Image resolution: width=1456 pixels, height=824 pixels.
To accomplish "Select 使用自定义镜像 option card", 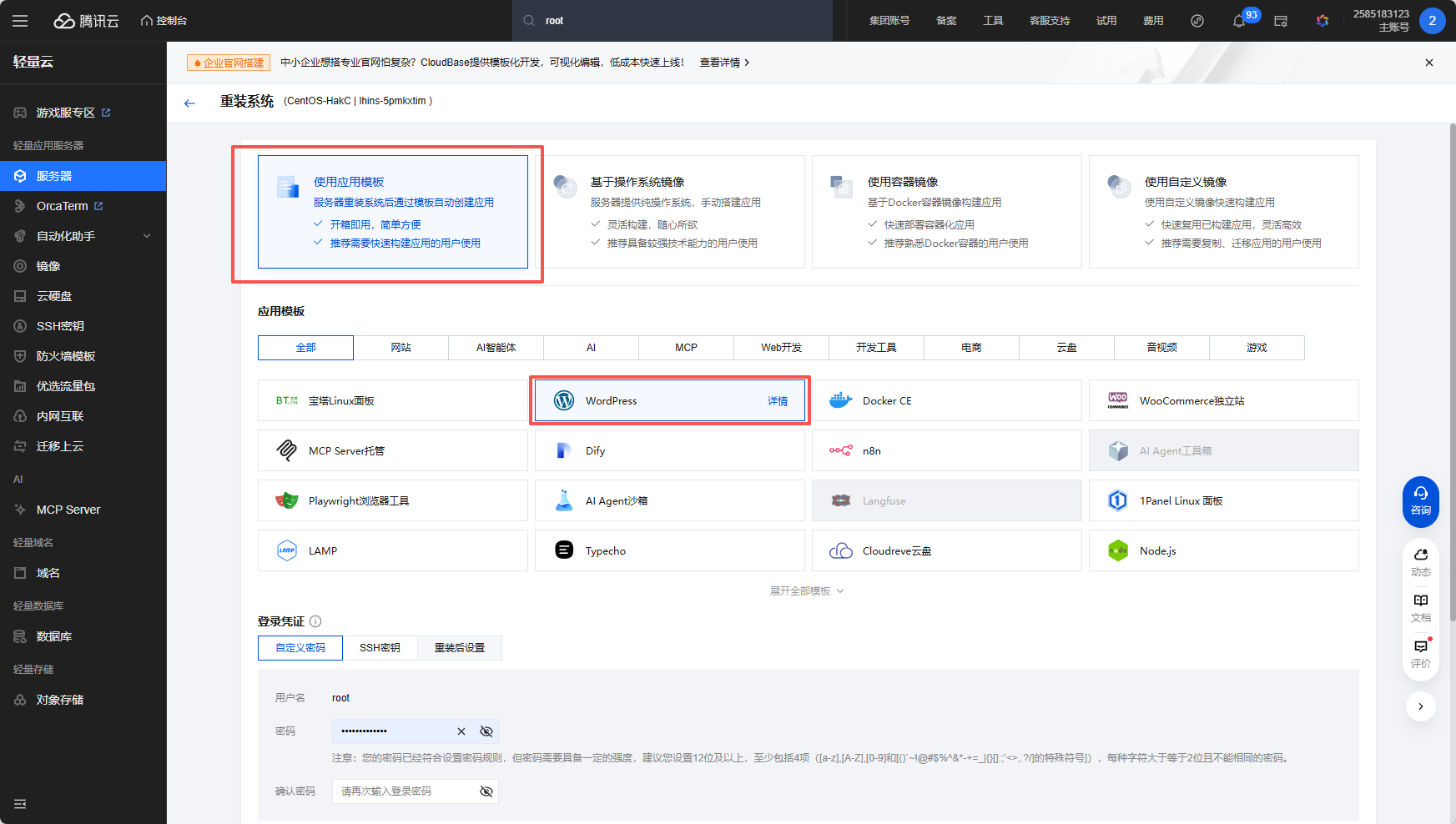I will [x=1224, y=212].
